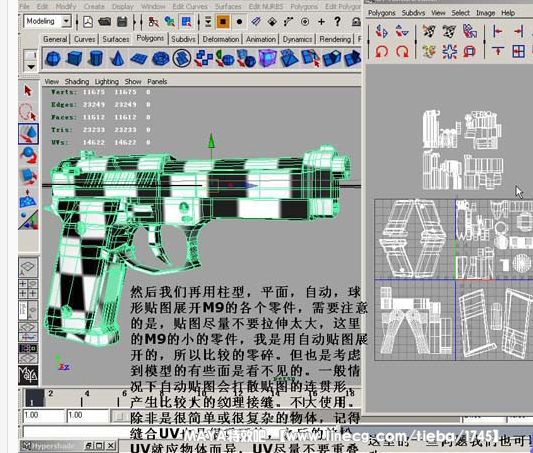Click the lock selection icon
Viewport: 533px width, 453px height.
pyautogui.click(x=356, y=22)
